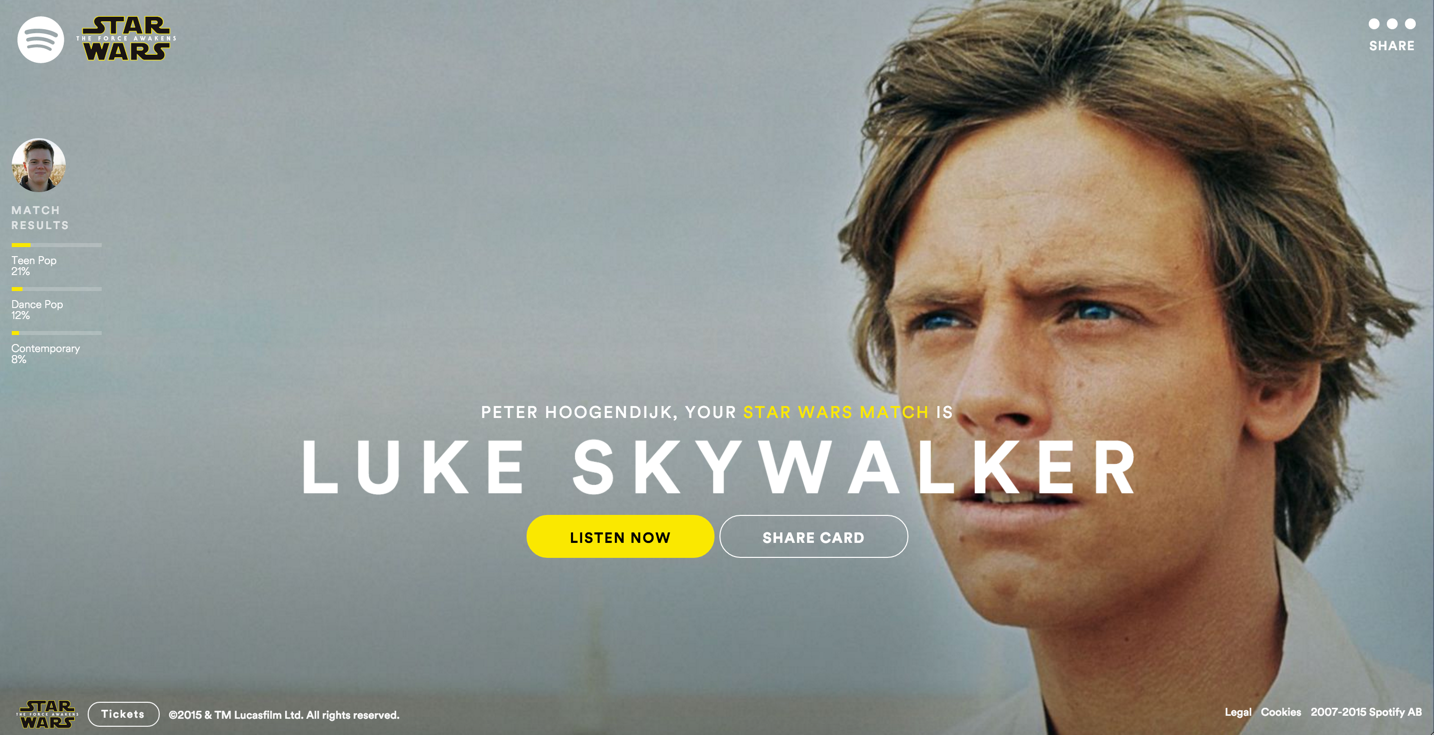The height and width of the screenshot is (735, 1434).
Task: Open the Legal link
Action: pos(1238,713)
